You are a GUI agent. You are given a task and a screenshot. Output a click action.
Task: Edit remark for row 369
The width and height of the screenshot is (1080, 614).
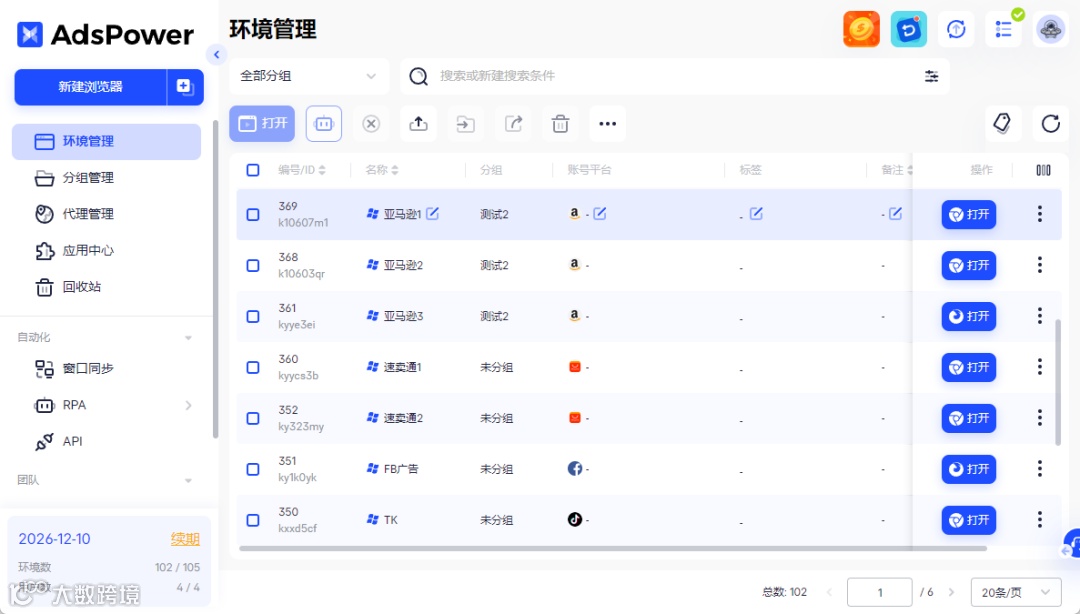(895, 214)
